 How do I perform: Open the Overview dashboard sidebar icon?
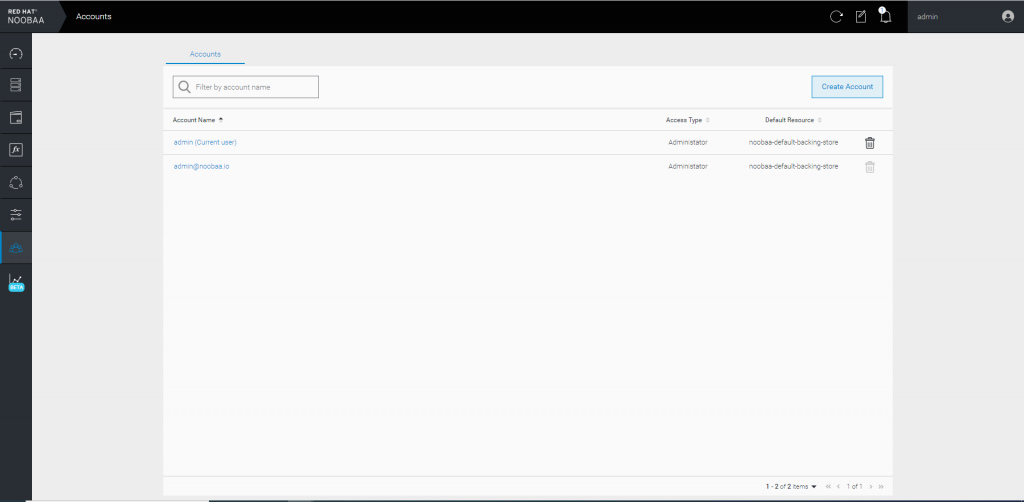click(16, 53)
